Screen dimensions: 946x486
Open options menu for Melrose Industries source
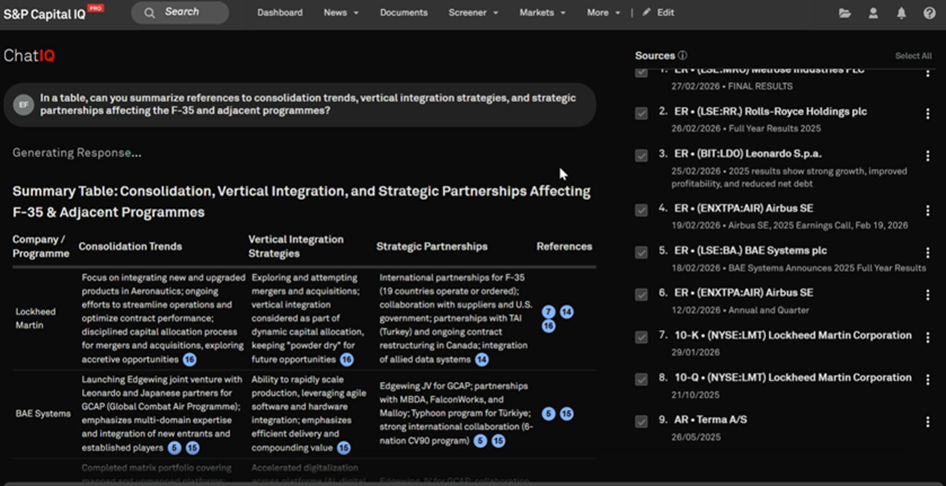[928, 73]
